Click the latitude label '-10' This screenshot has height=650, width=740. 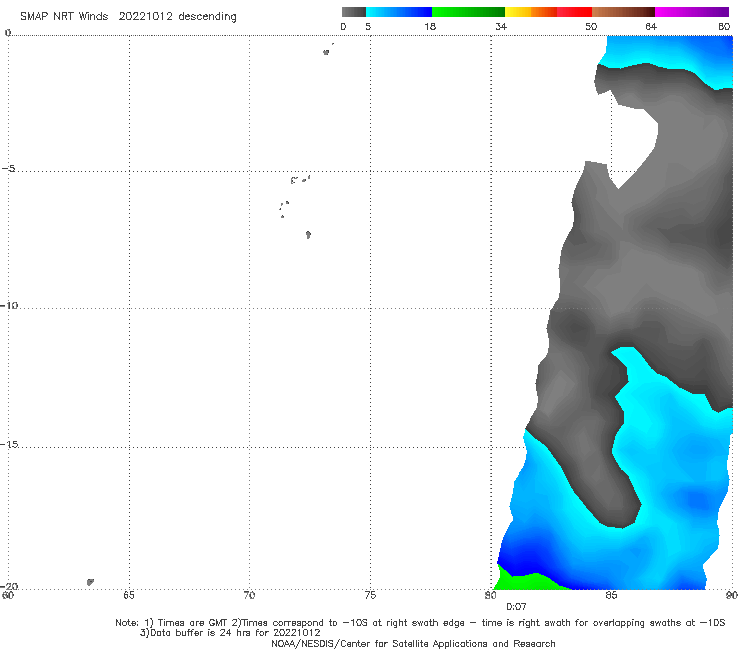coord(9,305)
